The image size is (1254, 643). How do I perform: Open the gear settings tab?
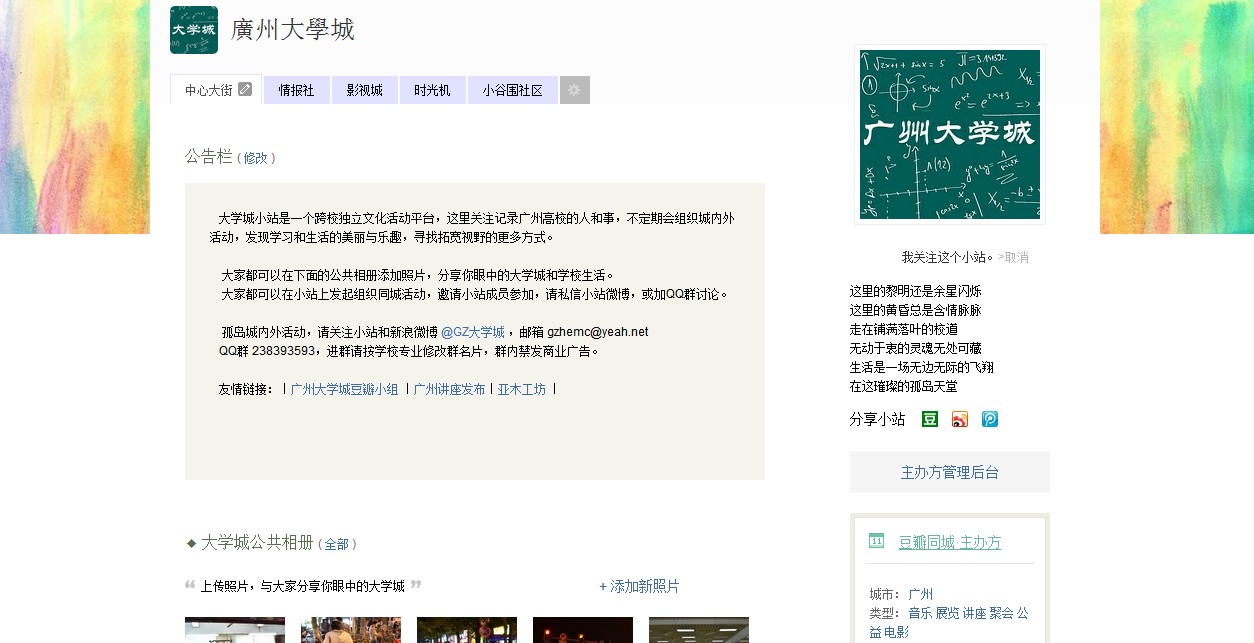574,89
